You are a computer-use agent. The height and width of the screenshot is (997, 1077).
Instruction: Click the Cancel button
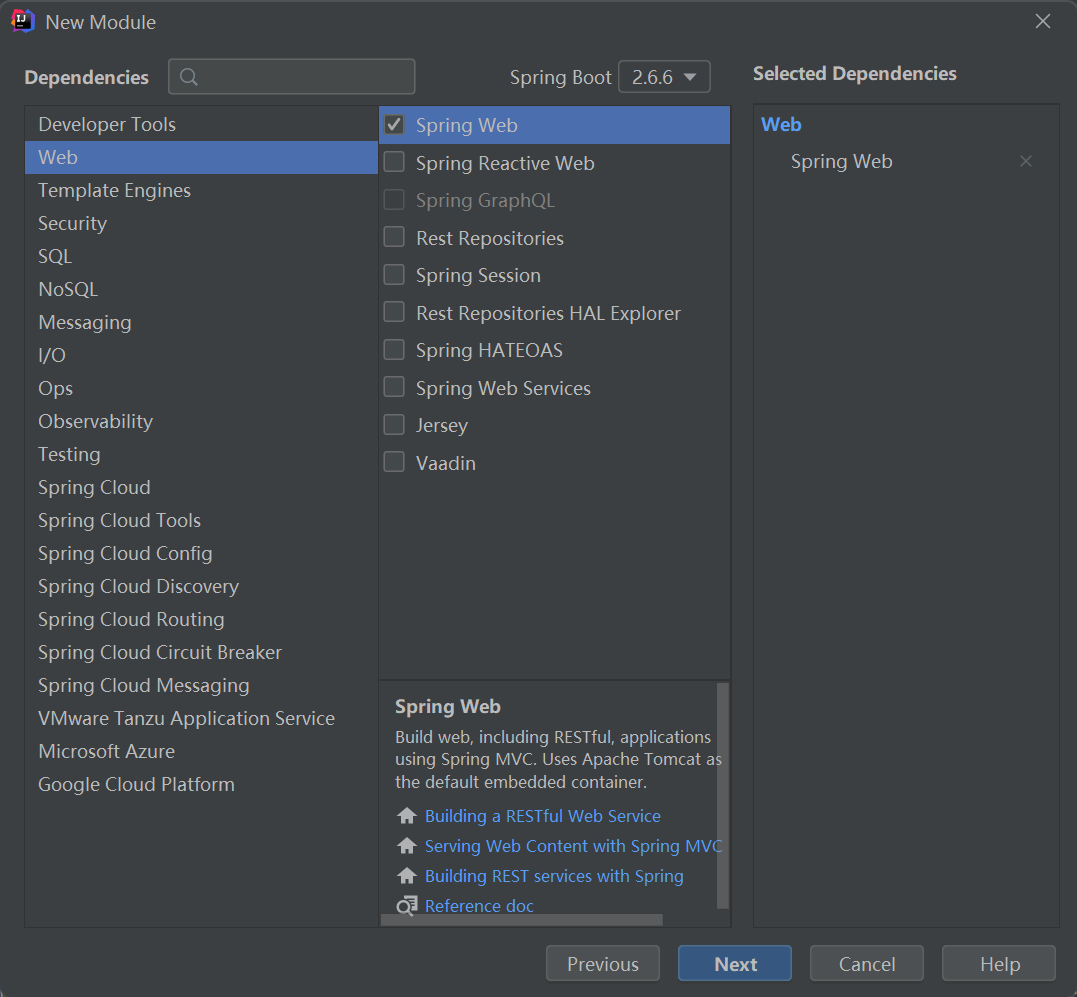867,963
